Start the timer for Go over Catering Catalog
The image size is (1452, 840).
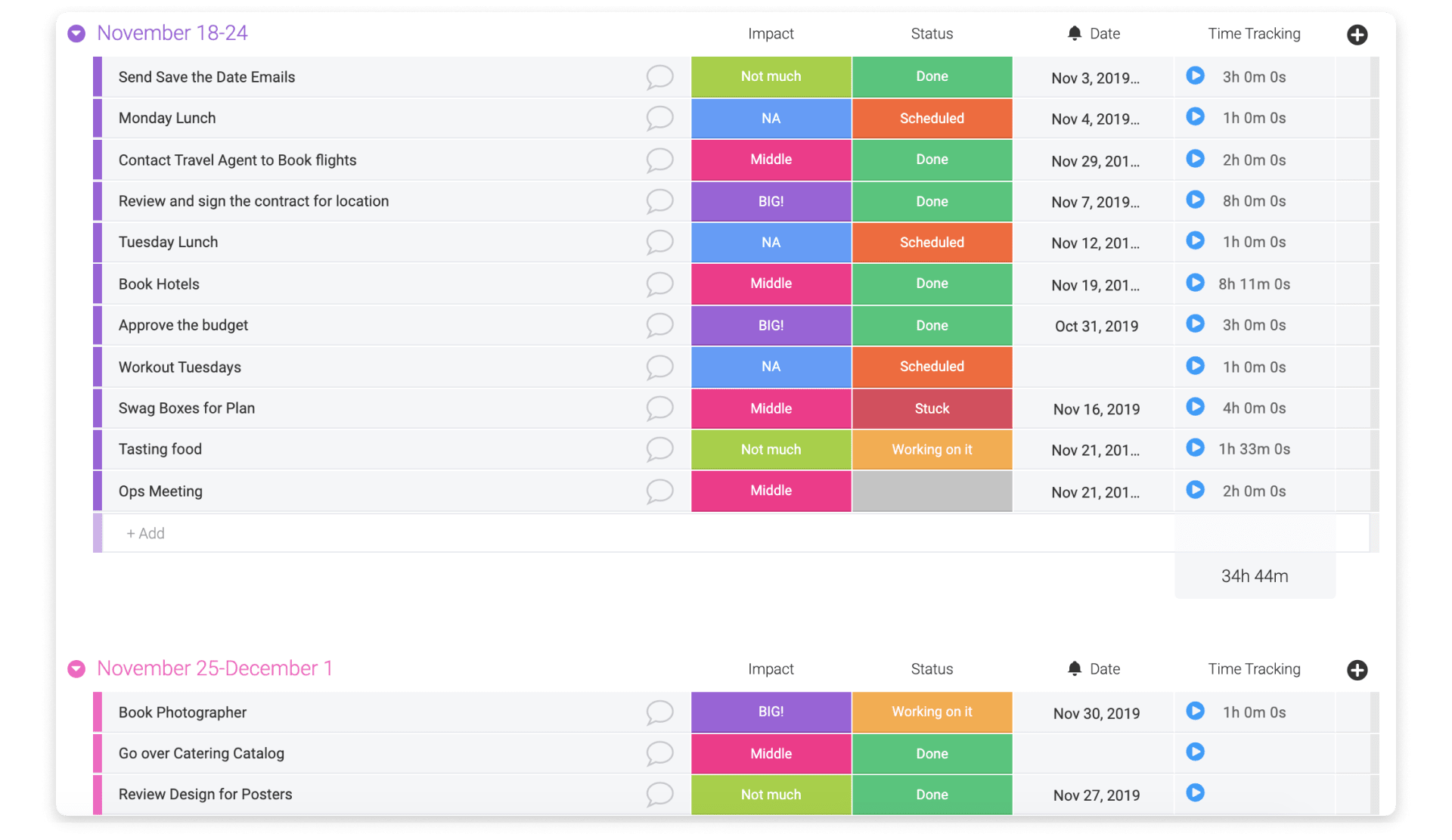click(x=1195, y=752)
